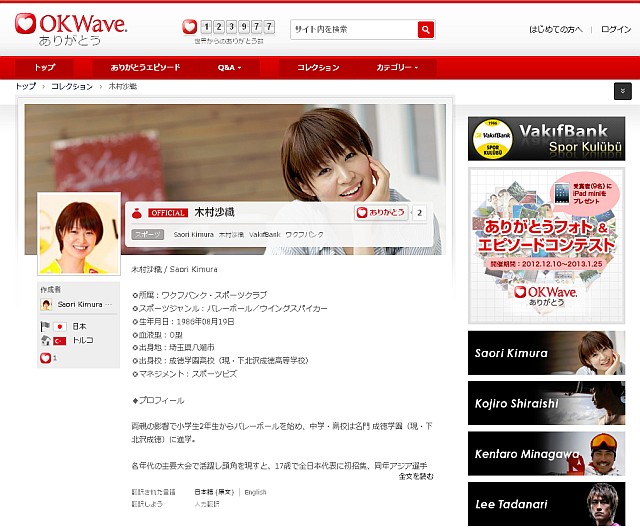This screenshot has height=531, width=640.
Task: Open the ワクフバンク tag link
Action: click(x=304, y=235)
